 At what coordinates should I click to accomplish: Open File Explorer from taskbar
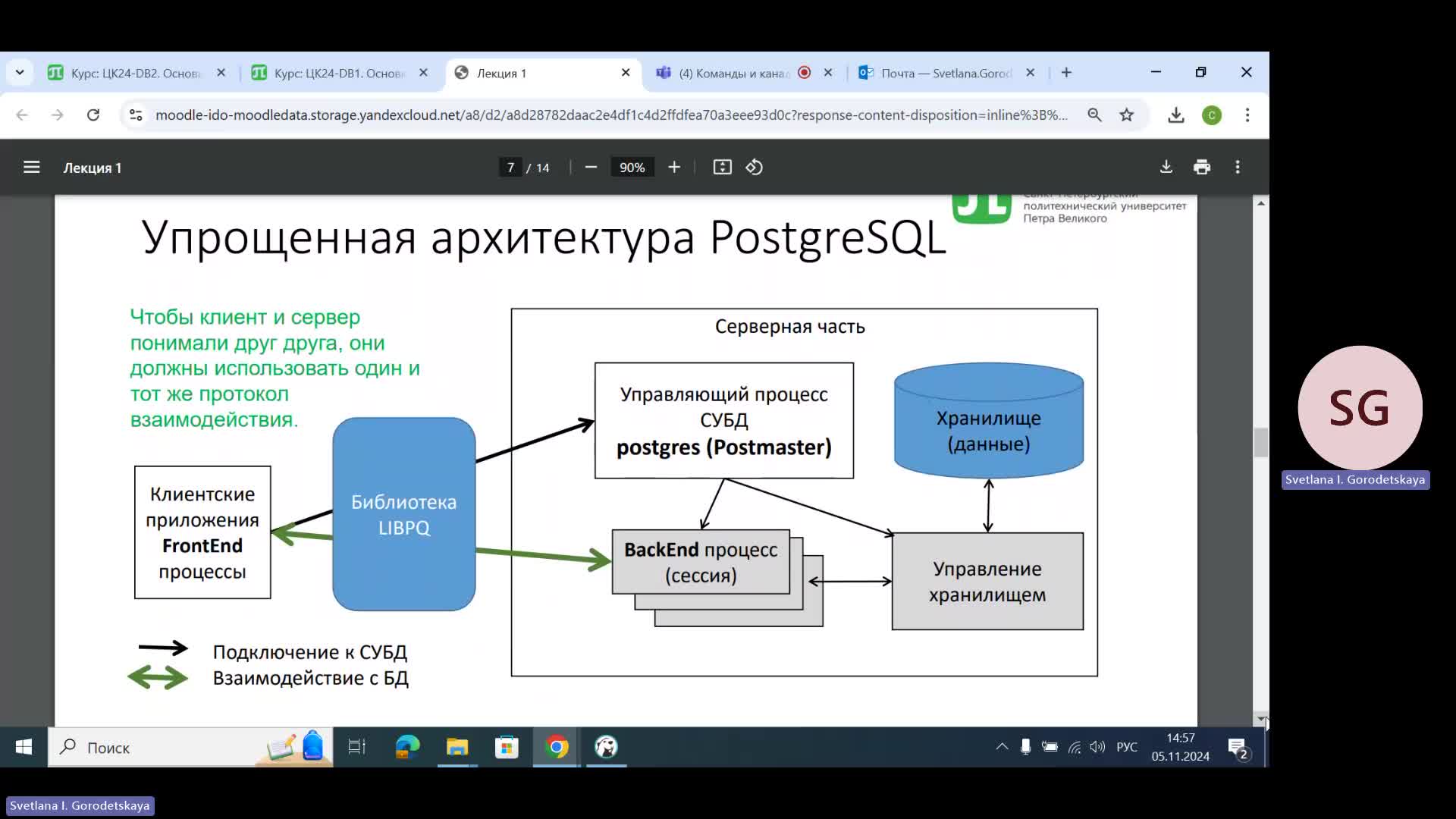coord(457,748)
